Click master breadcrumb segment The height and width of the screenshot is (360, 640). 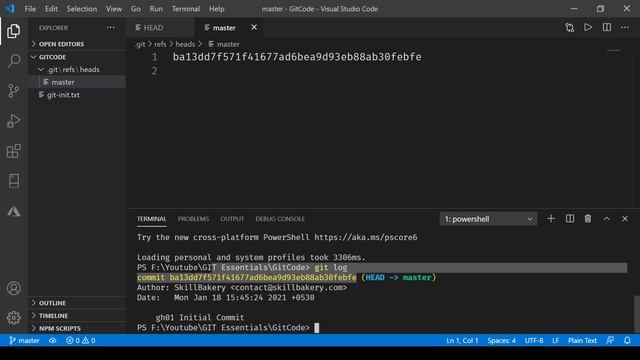tap(224, 44)
